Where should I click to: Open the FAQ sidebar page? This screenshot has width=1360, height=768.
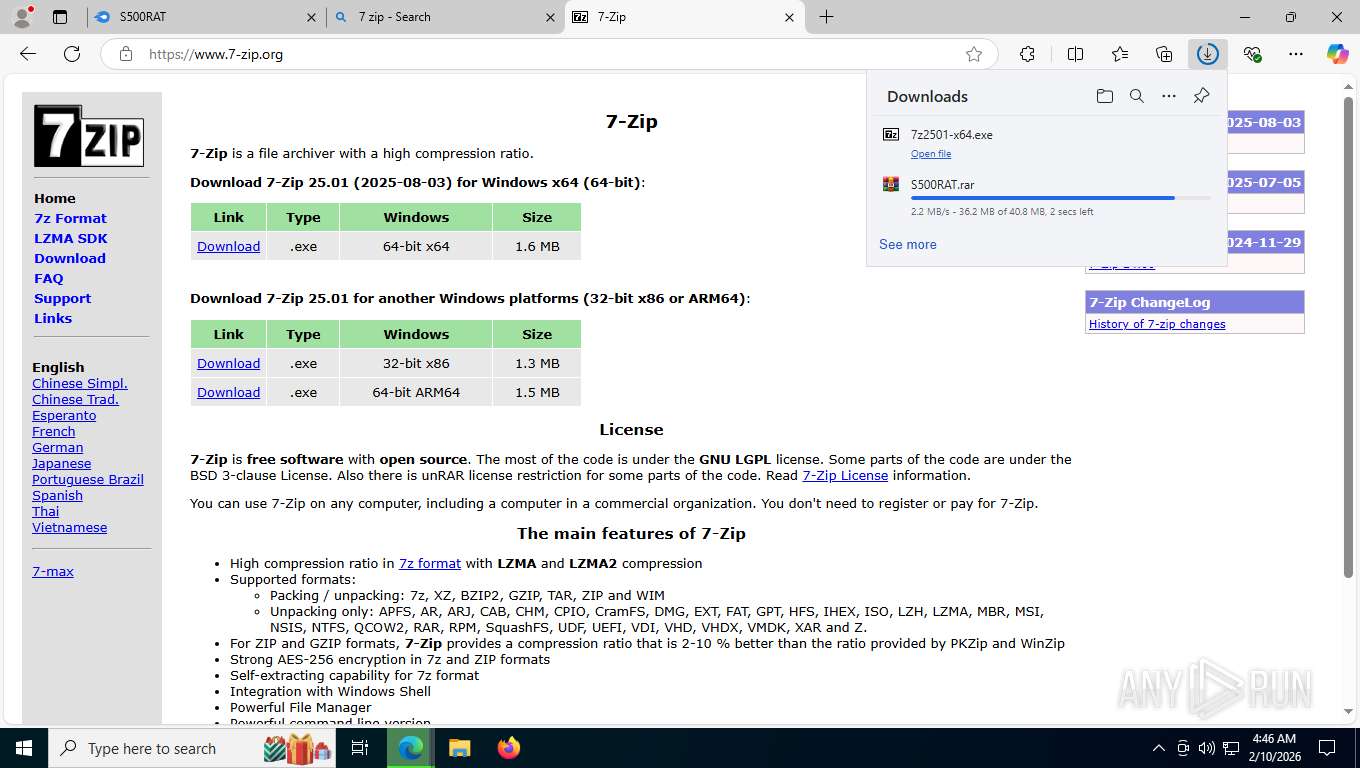pyautogui.click(x=48, y=278)
